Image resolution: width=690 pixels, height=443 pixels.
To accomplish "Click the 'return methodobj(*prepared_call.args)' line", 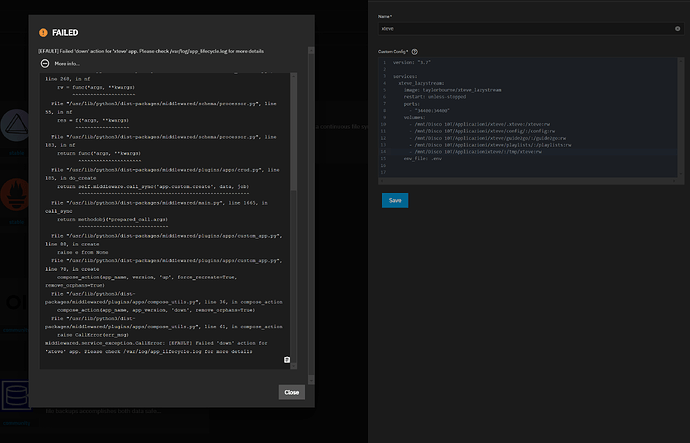I will [112, 219].
